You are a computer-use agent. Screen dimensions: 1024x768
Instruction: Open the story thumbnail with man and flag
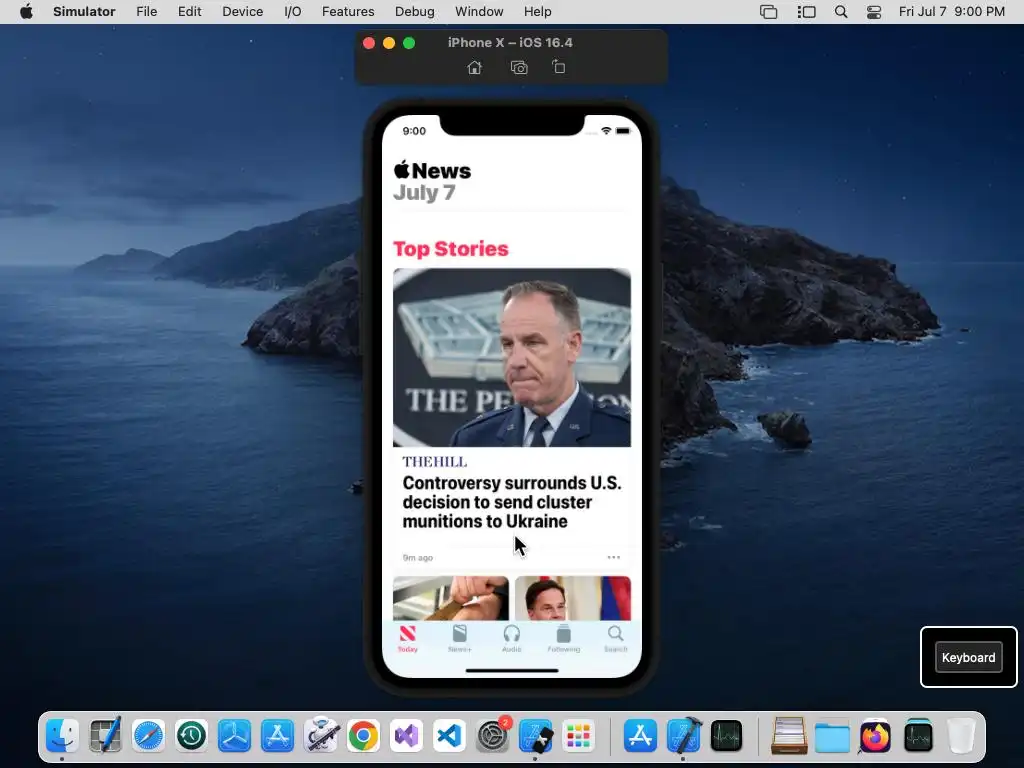[x=573, y=598]
